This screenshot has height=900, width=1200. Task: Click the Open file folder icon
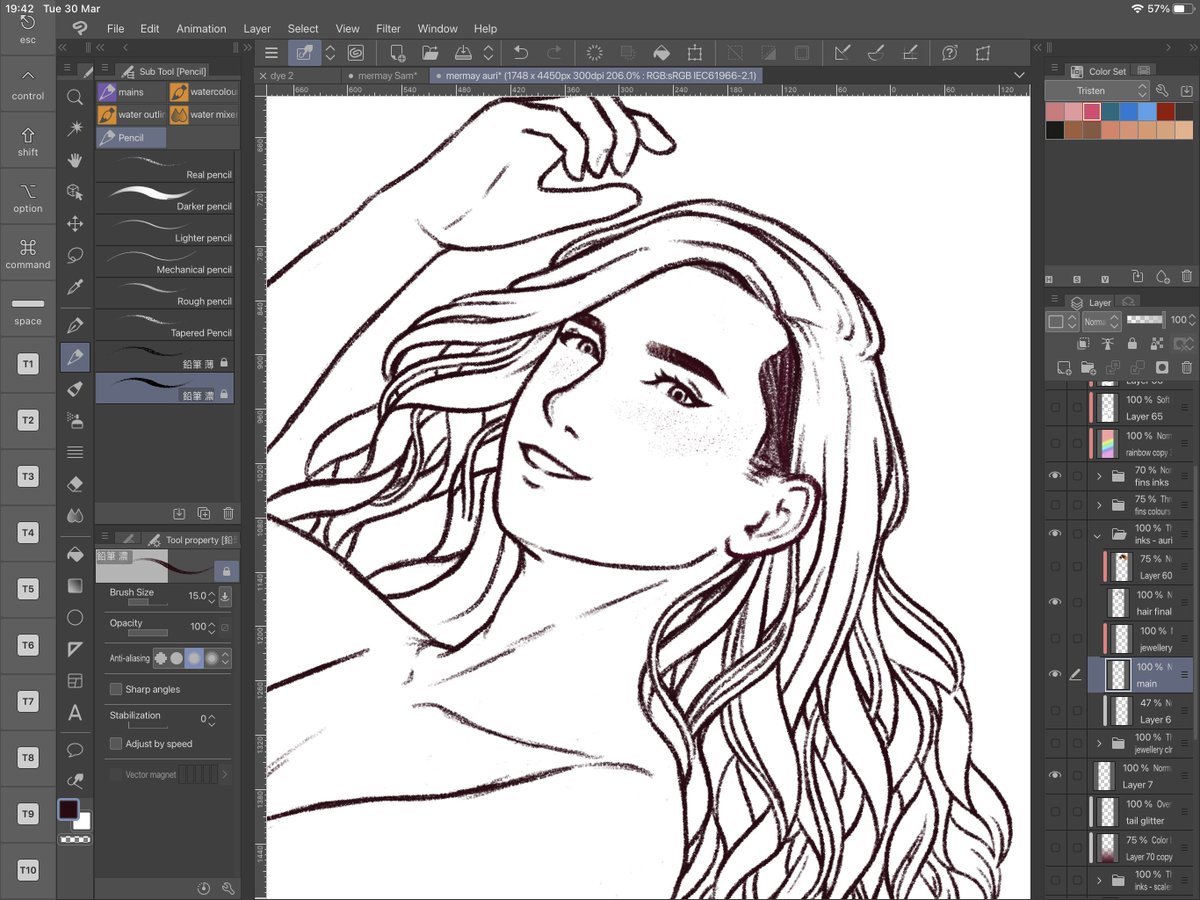coord(430,53)
